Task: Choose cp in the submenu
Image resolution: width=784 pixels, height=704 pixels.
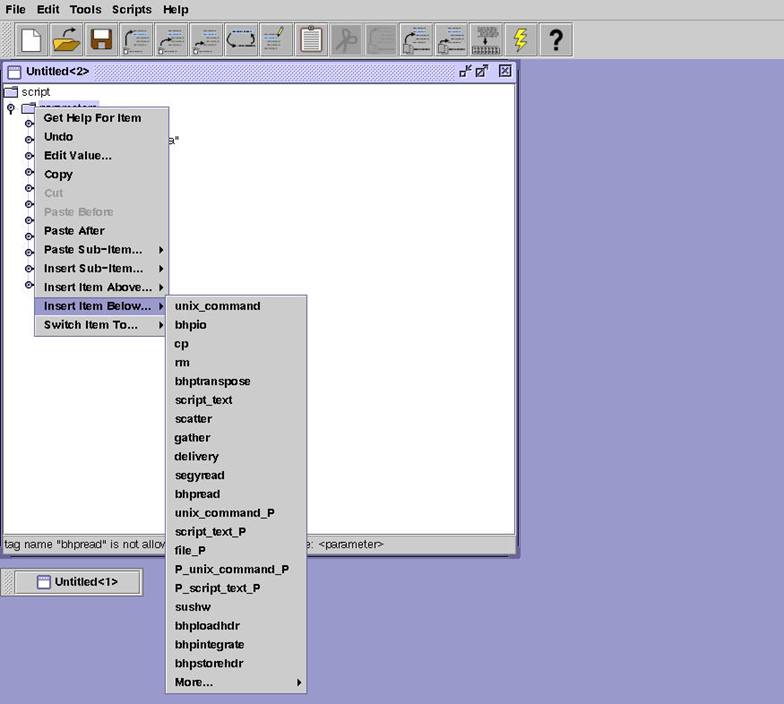Action: pos(236,344)
